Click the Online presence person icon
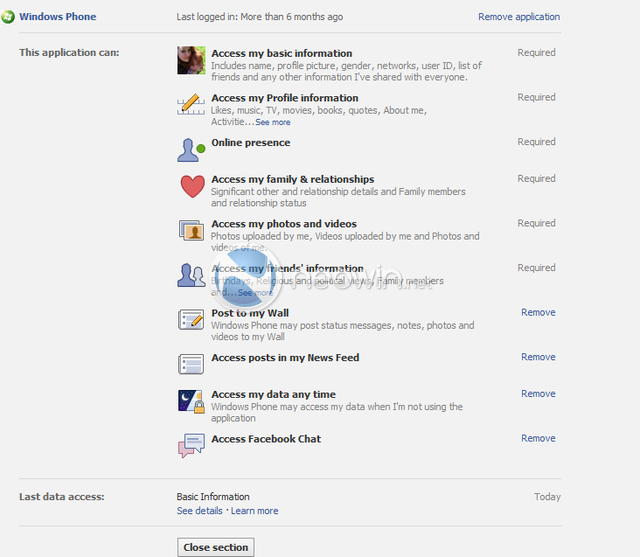640x557 pixels. 191,150
